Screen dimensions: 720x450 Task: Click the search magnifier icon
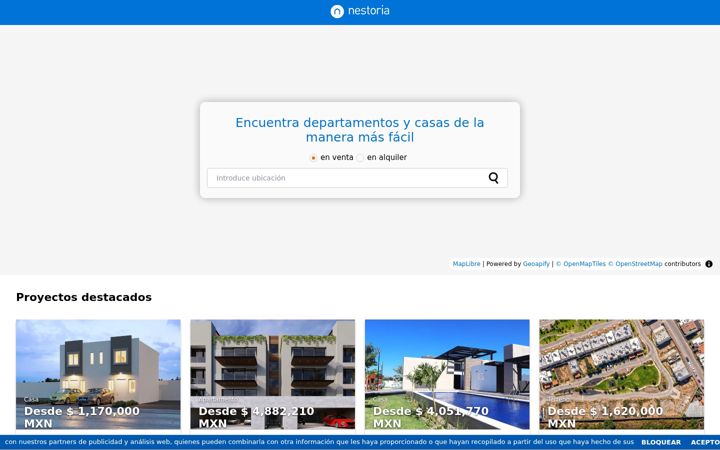click(494, 178)
